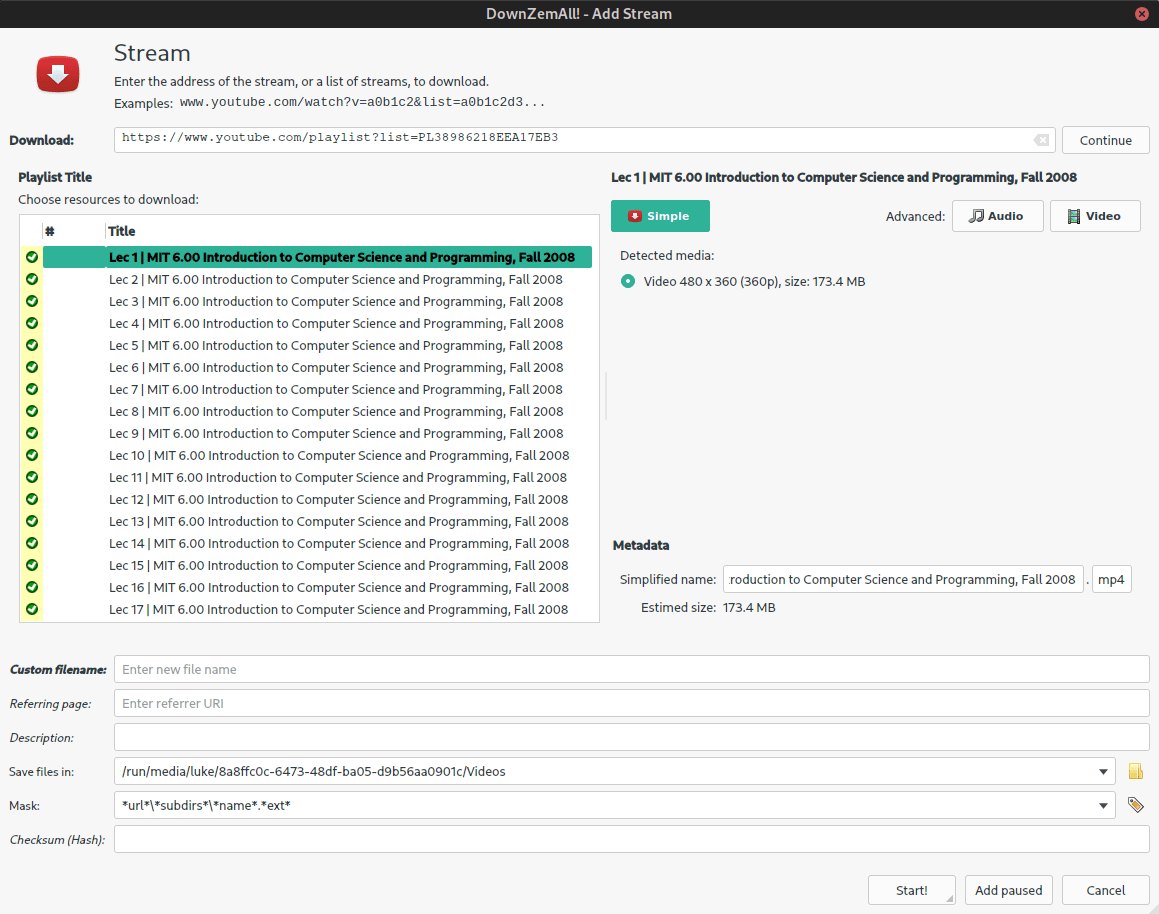Select the Lec 12 playlist row title
Screen dimensions: 1159x914
339,499
